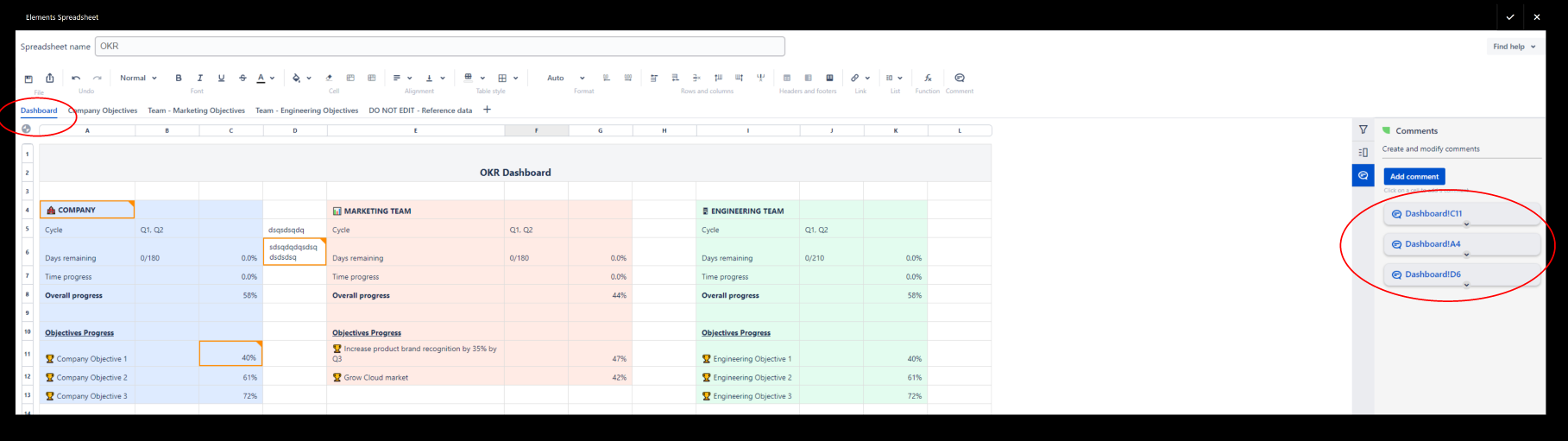Insert a link using the chain icon
Screen dimensions: 1568x441
pos(854,79)
